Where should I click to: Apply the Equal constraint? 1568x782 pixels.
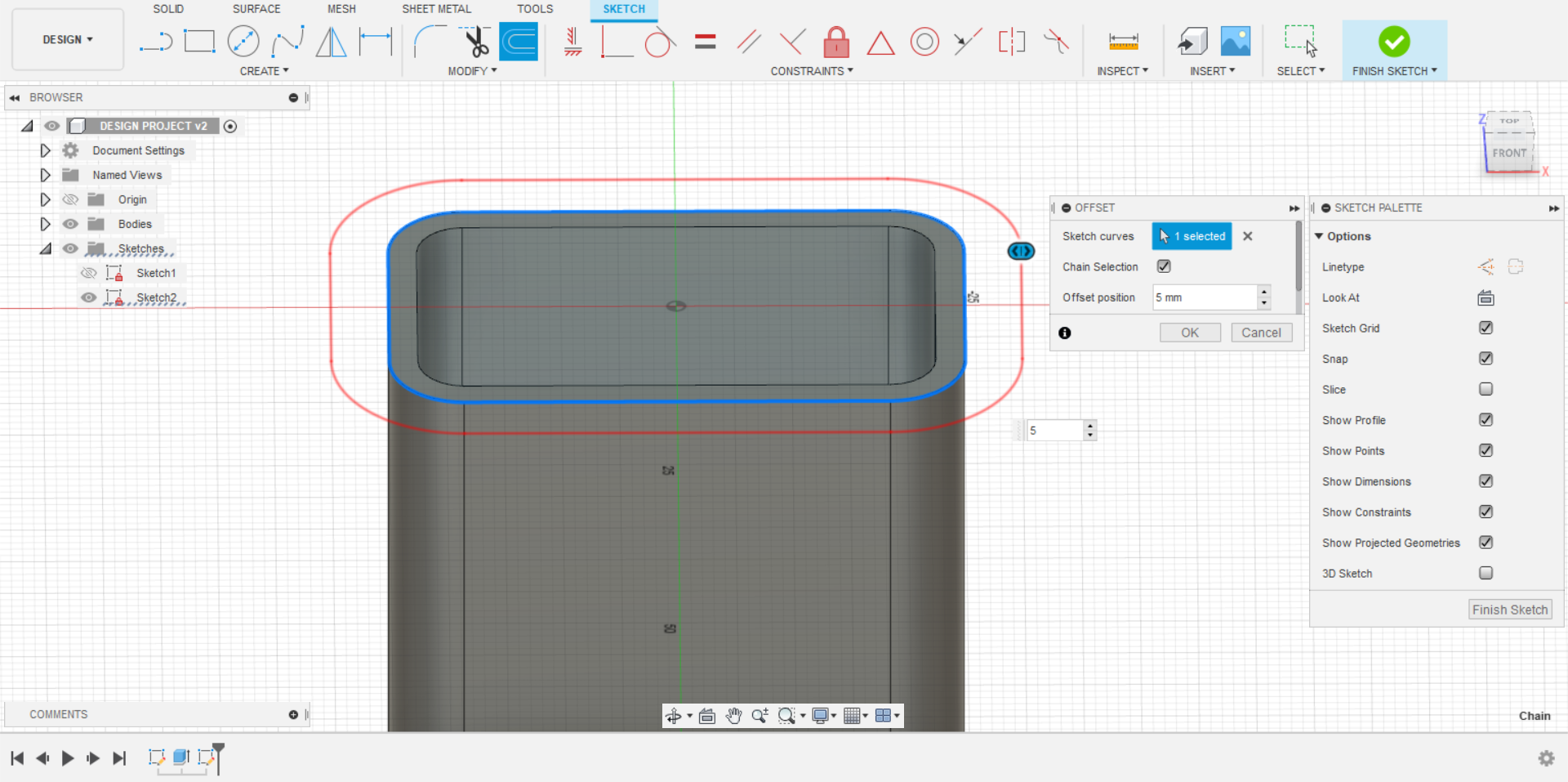706,41
